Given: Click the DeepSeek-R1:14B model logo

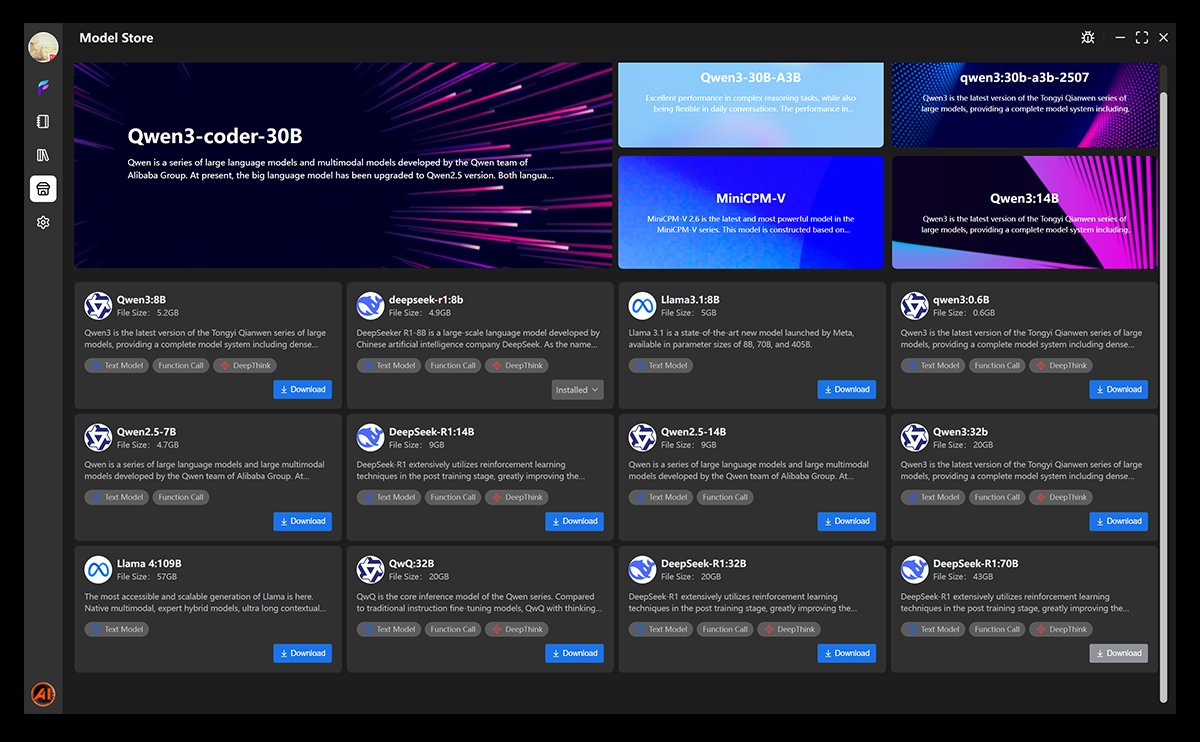Looking at the screenshot, I should pos(370,437).
